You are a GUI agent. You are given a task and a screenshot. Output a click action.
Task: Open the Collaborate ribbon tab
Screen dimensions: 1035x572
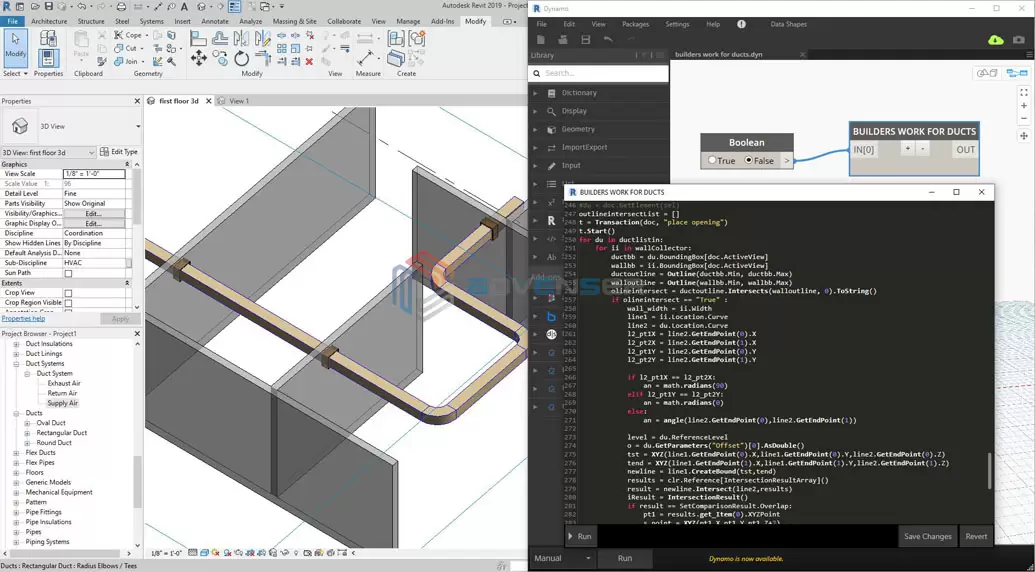pyautogui.click(x=344, y=21)
